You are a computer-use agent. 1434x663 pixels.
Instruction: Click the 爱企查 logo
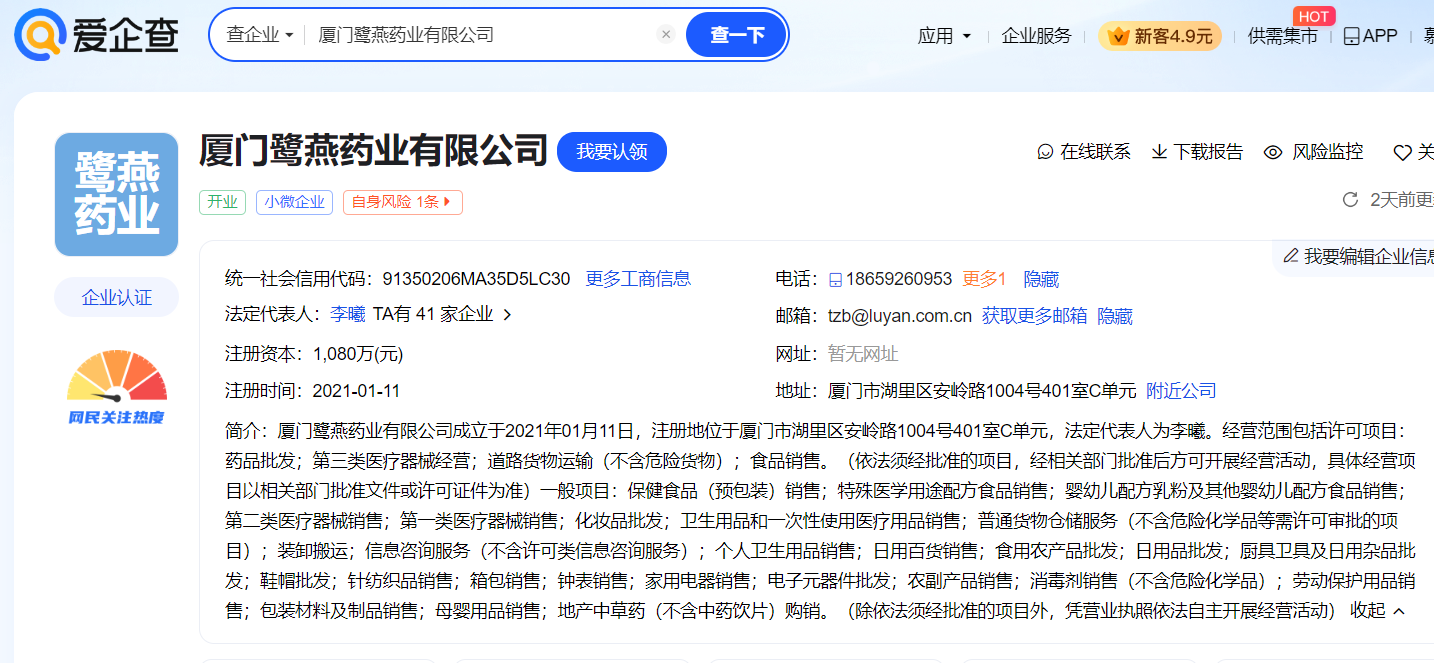tap(97, 35)
